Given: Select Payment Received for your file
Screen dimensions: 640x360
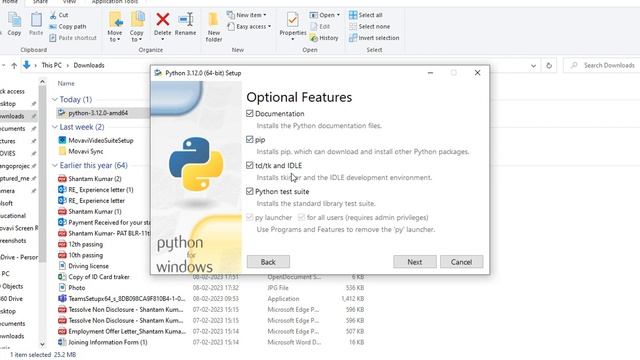Looking at the screenshot, I should pos(104,222).
